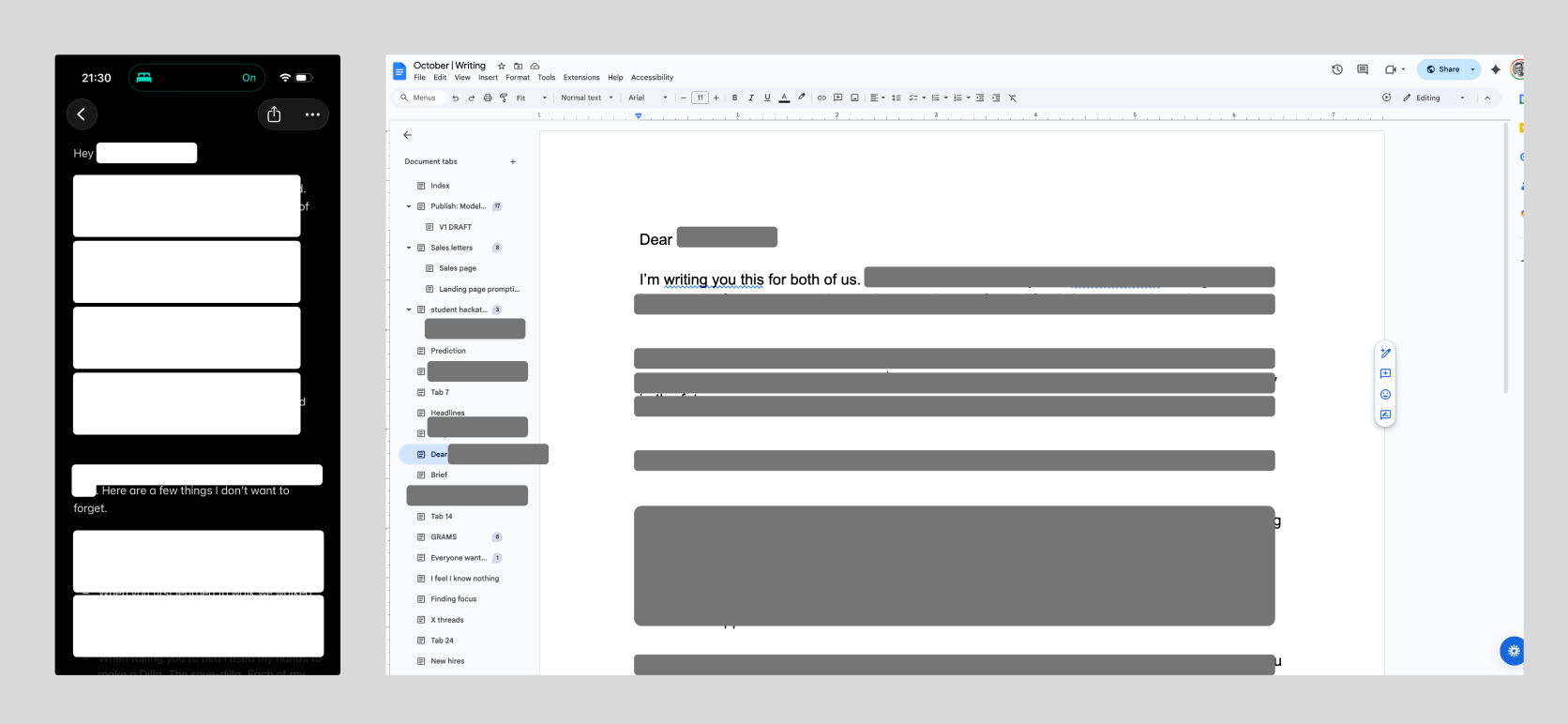The image size is (1568, 724).
Task: Open the Normal text style dropdown
Action: 586,98
